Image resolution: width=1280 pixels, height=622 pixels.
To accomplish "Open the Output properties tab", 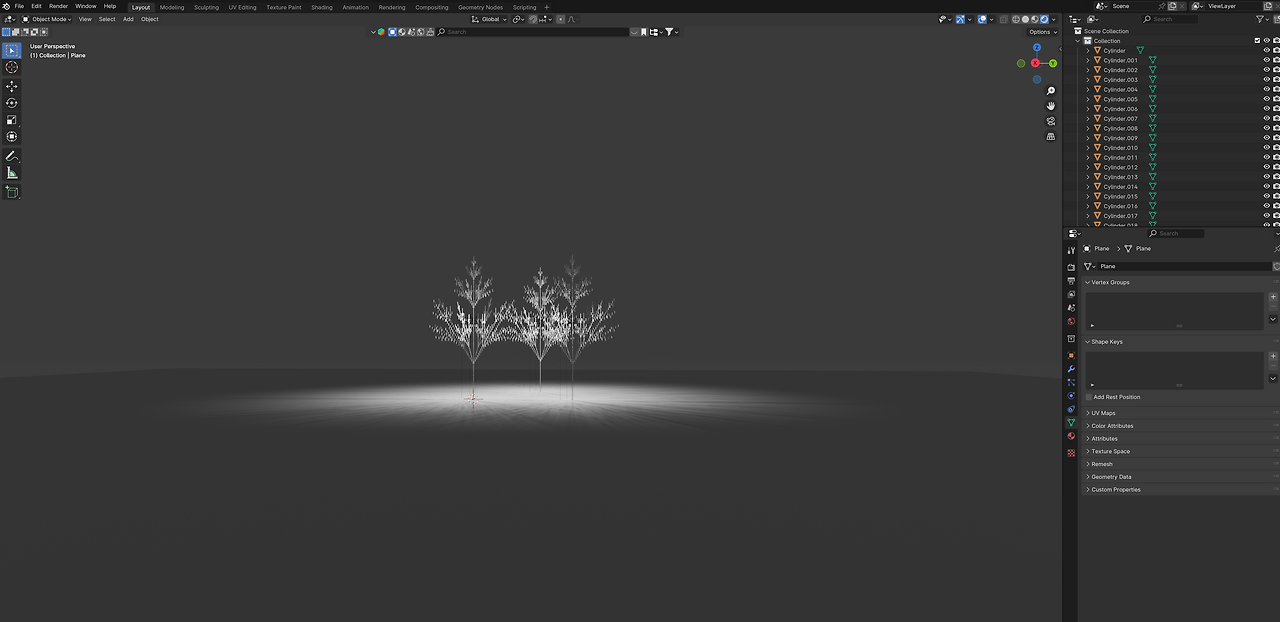I will [1071, 281].
